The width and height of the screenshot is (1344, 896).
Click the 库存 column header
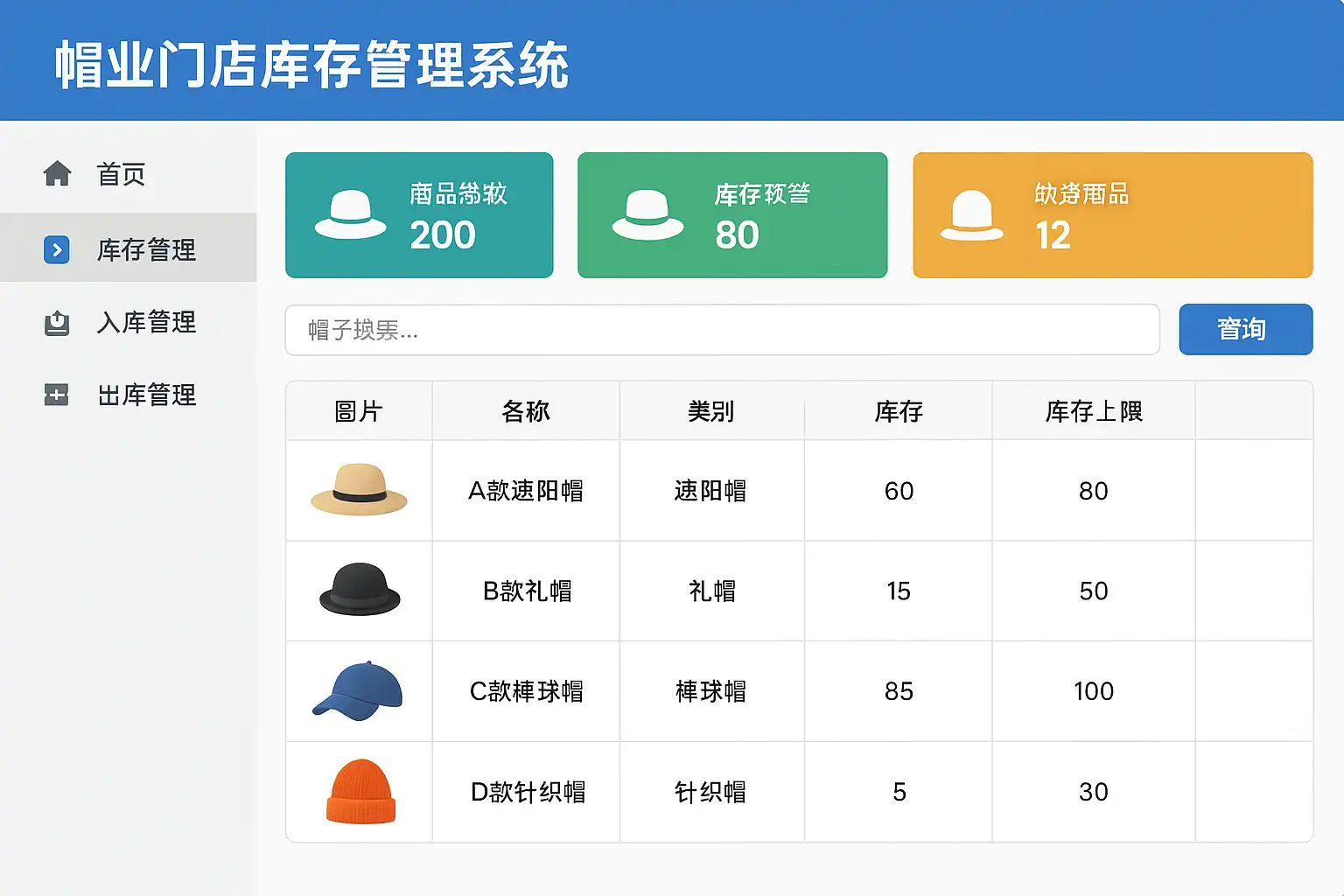pyautogui.click(x=898, y=411)
